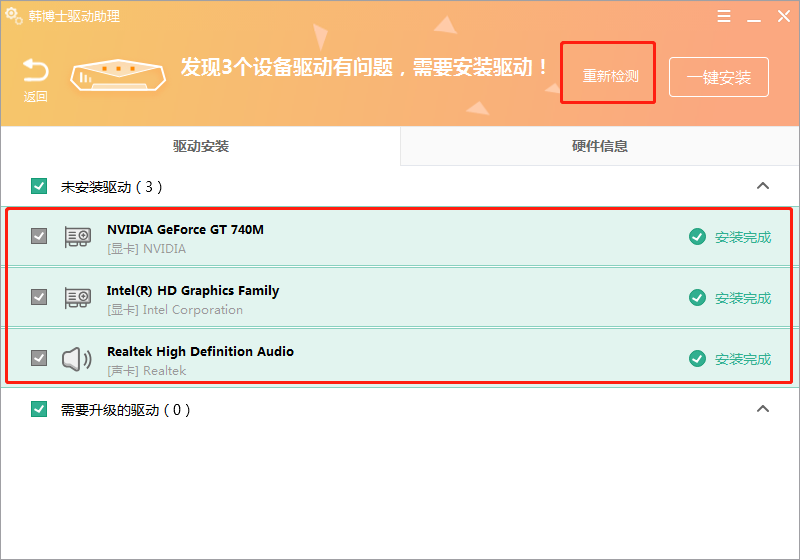Click the green checkmark beside NVIDIA 安装完成
The height and width of the screenshot is (560, 800).
pos(697,237)
